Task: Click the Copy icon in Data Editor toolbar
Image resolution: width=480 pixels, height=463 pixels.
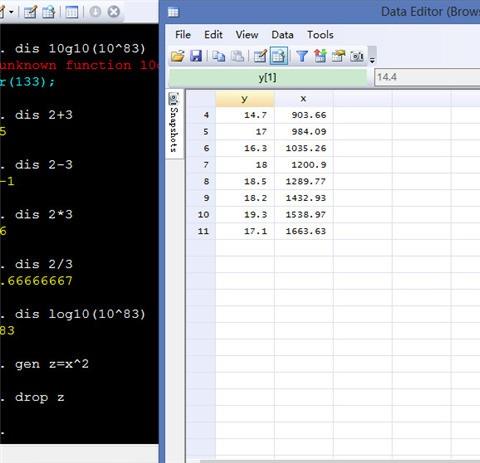Action: [219, 56]
